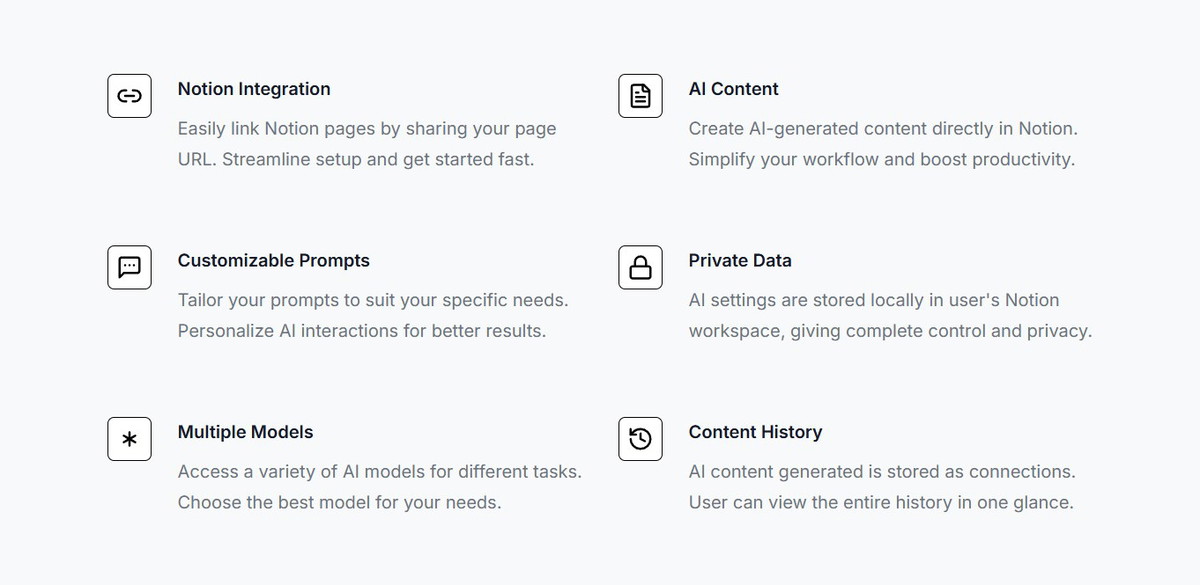This screenshot has width=1200, height=585.
Task: Click the AI Content document icon
Action: pos(640,96)
